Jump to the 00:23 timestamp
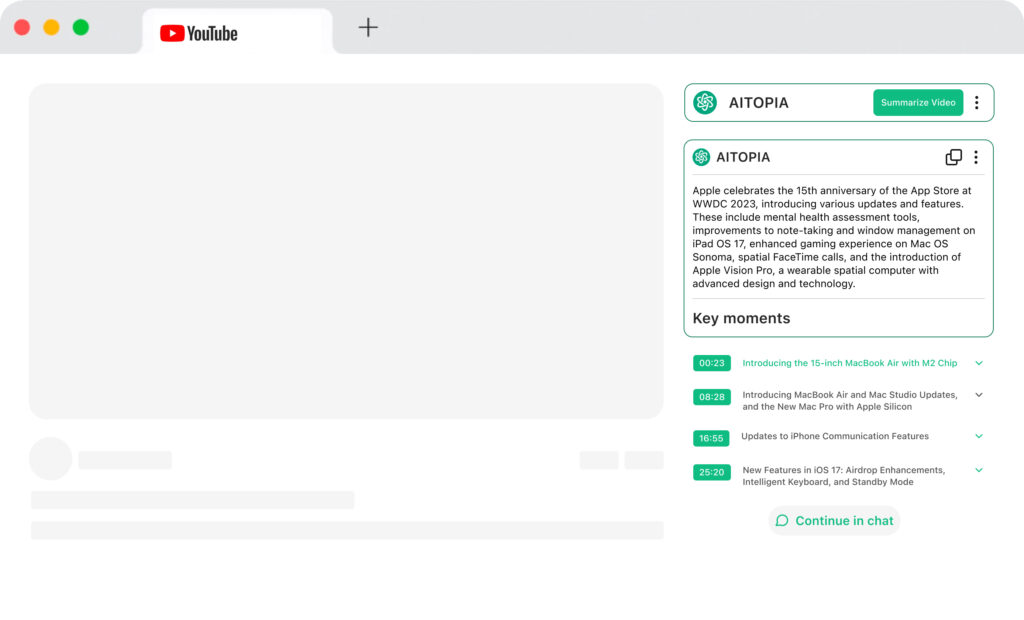Image resolution: width=1024 pixels, height=620 pixels. pos(712,363)
